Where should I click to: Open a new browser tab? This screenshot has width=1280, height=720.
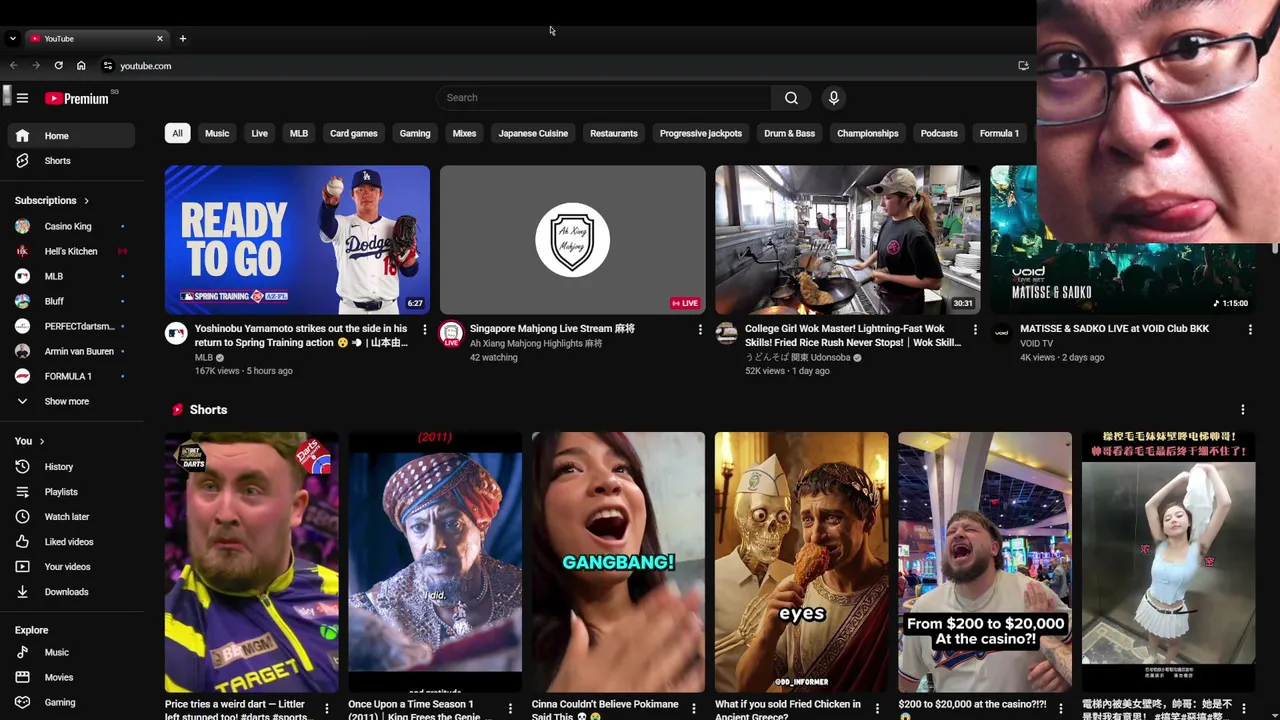point(182,39)
